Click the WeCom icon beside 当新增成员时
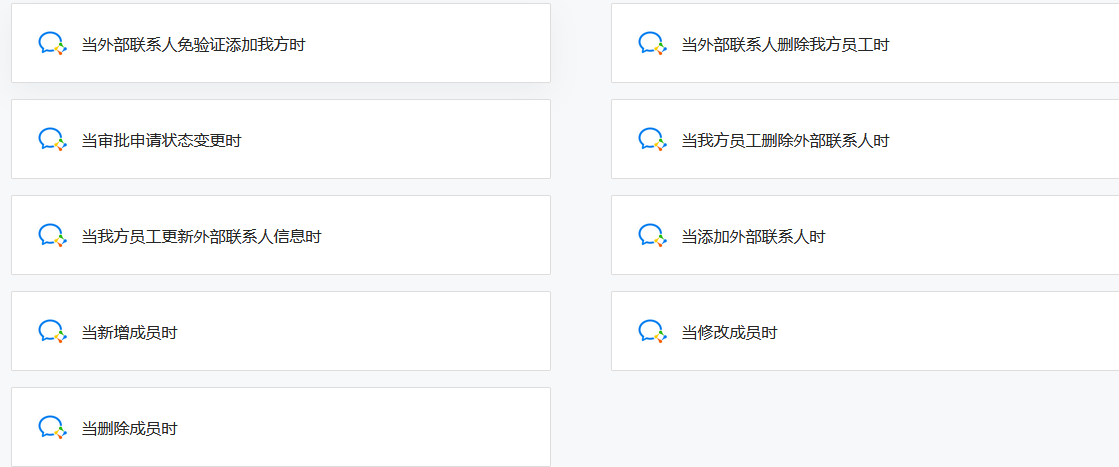The height and width of the screenshot is (467, 1119). tap(52, 332)
